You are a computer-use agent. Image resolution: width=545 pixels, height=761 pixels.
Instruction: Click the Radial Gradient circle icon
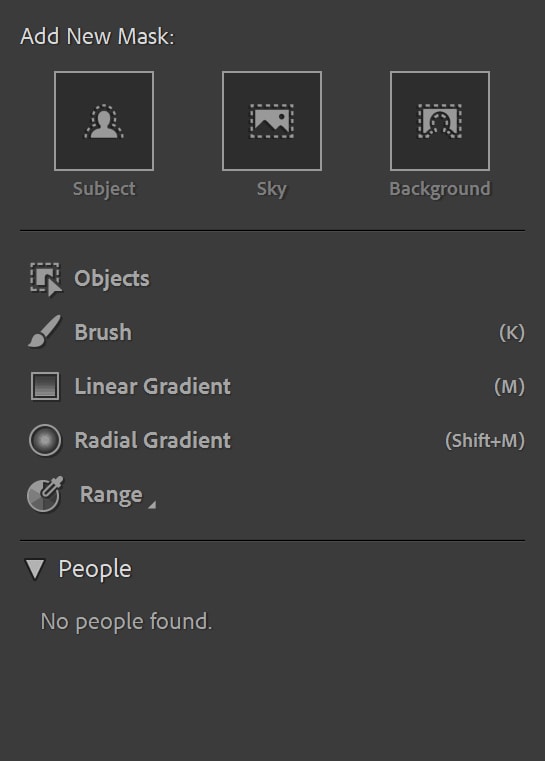45,440
